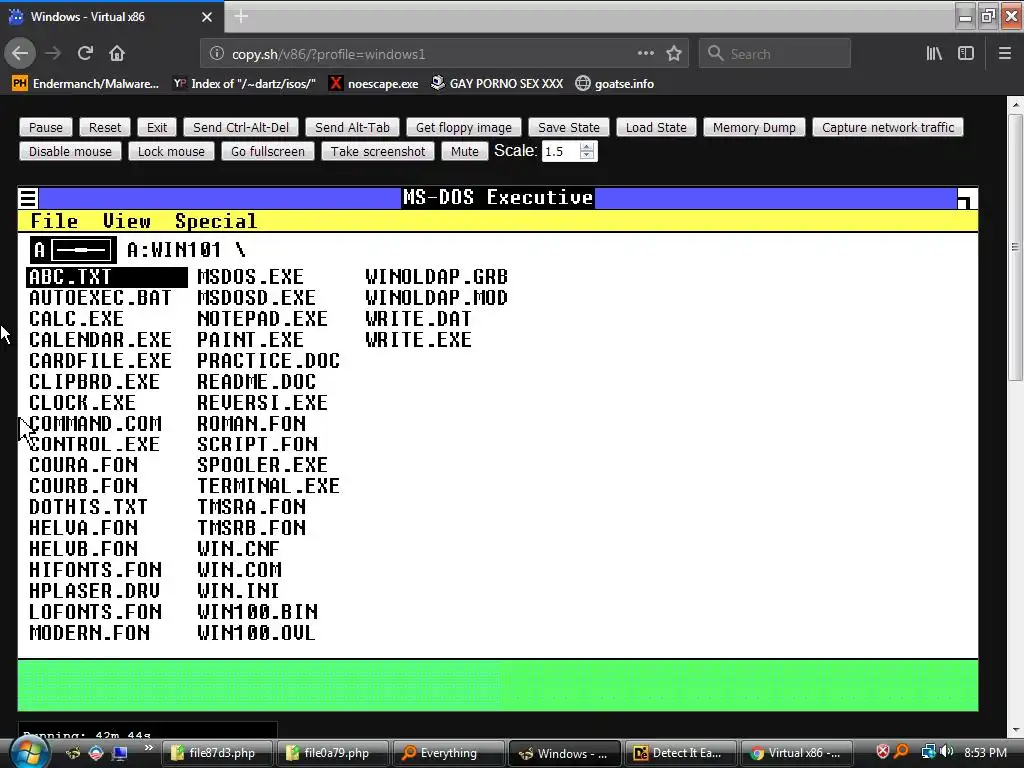The height and width of the screenshot is (768, 1024).
Task: Open the View menu
Action: click(x=127, y=221)
